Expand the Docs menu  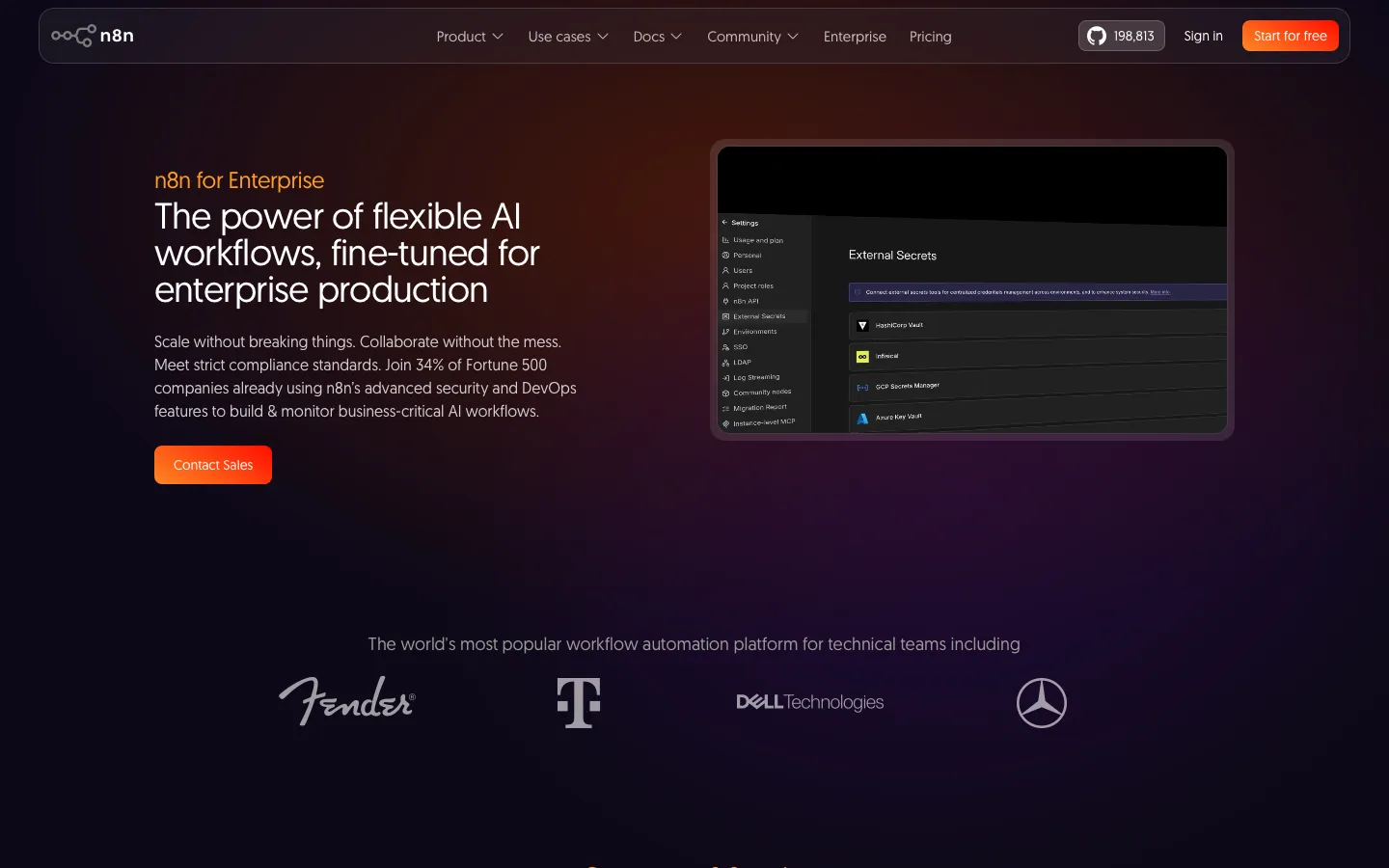(657, 37)
